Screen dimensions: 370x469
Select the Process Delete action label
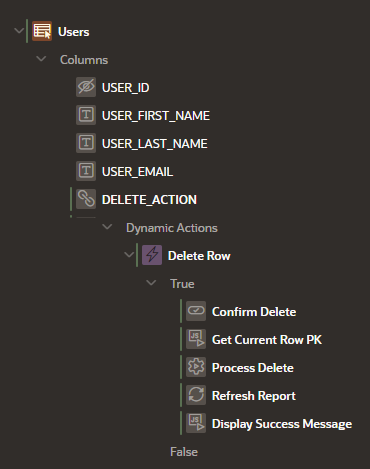click(x=253, y=368)
